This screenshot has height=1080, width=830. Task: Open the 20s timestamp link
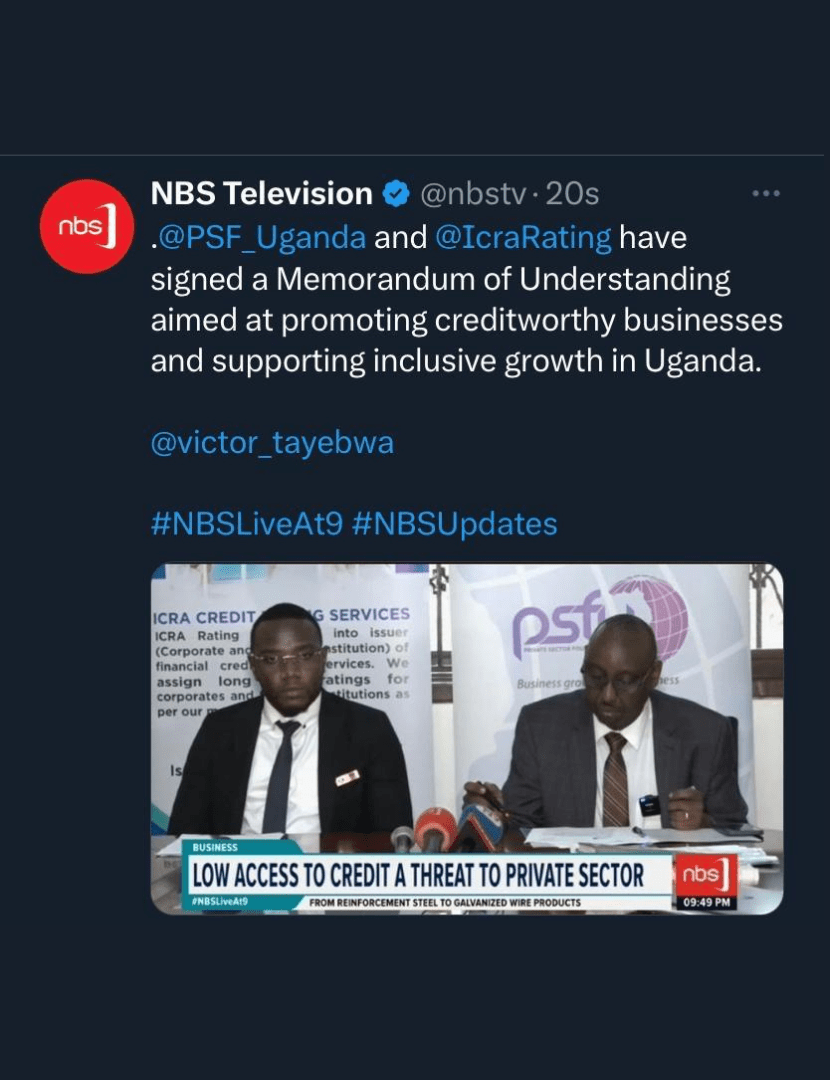tap(571, 194)
